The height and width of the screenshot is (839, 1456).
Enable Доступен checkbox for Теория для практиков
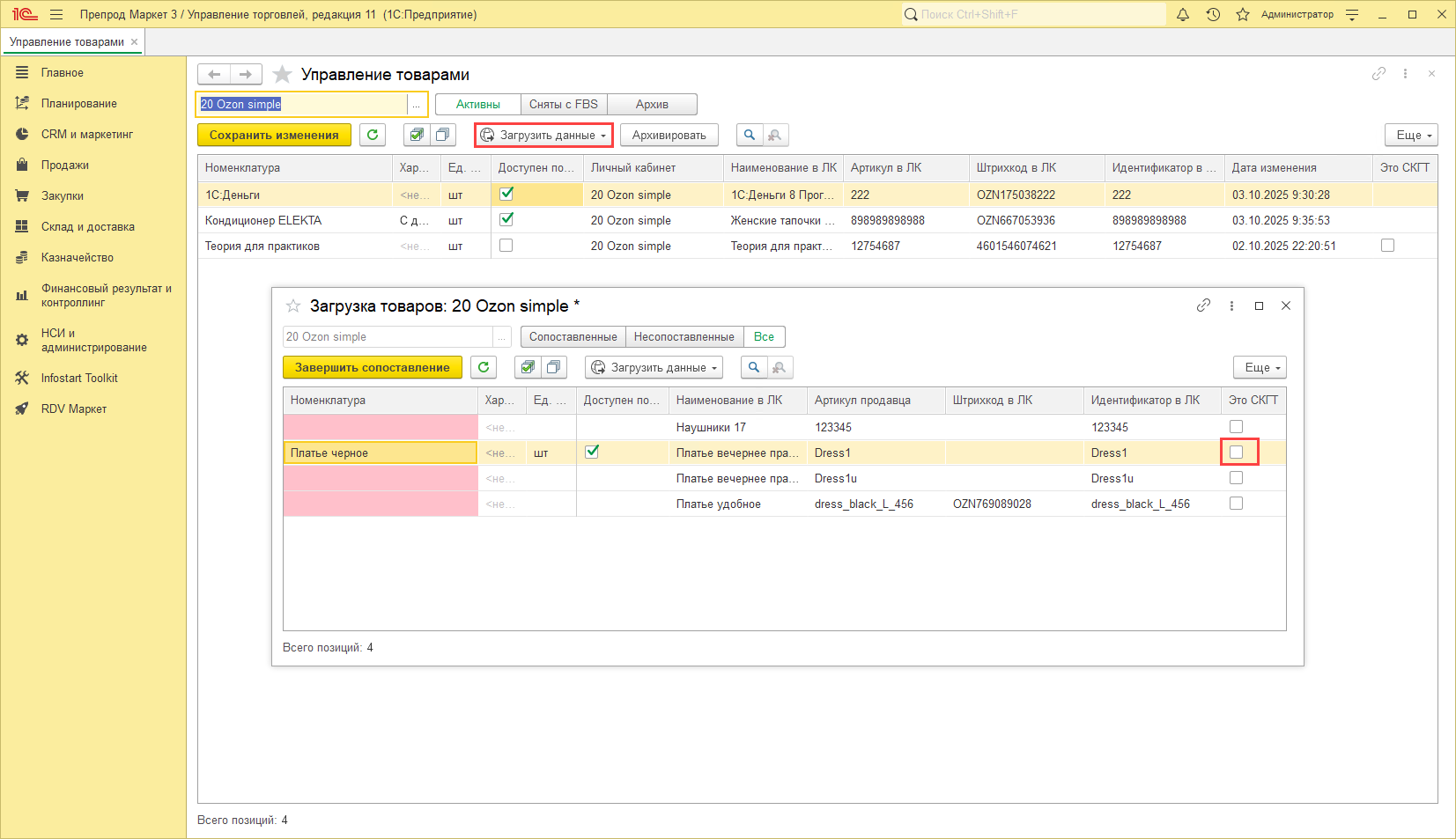(506, 246)
